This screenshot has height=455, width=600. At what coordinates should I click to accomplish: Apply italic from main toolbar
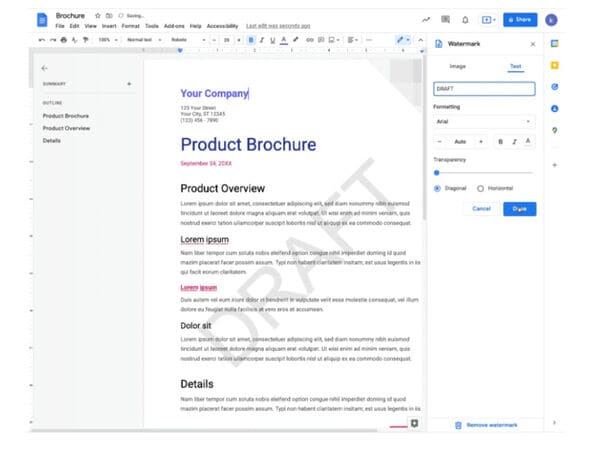point(262,40)
